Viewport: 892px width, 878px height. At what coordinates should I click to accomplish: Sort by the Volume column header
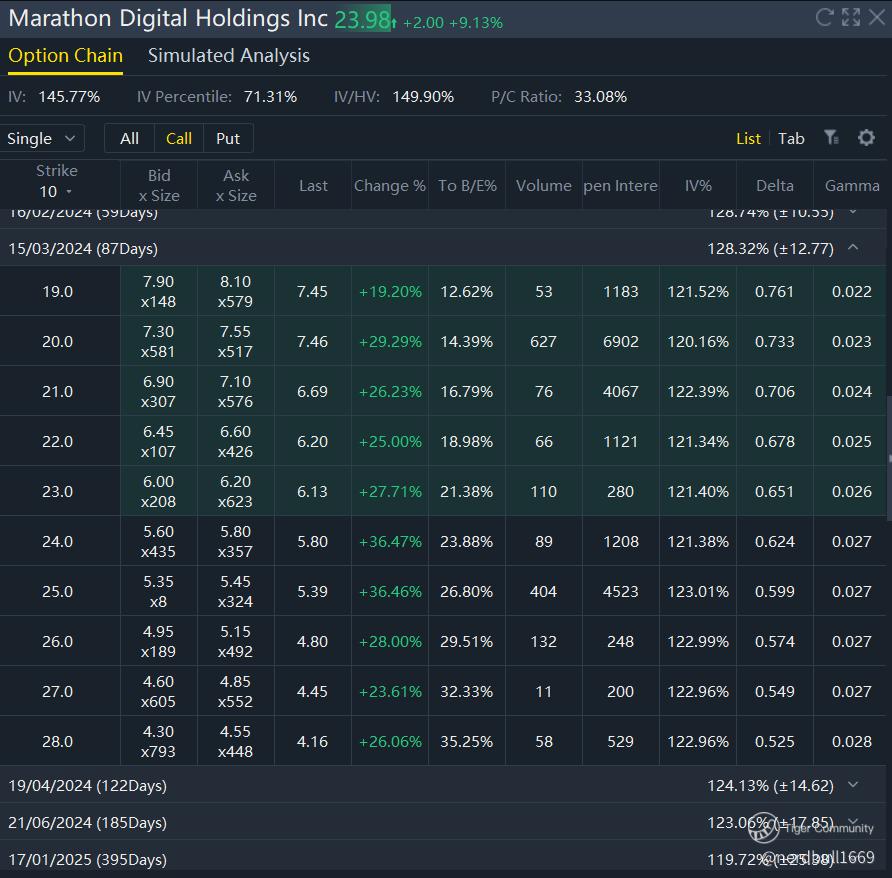[x=543, y=185]
